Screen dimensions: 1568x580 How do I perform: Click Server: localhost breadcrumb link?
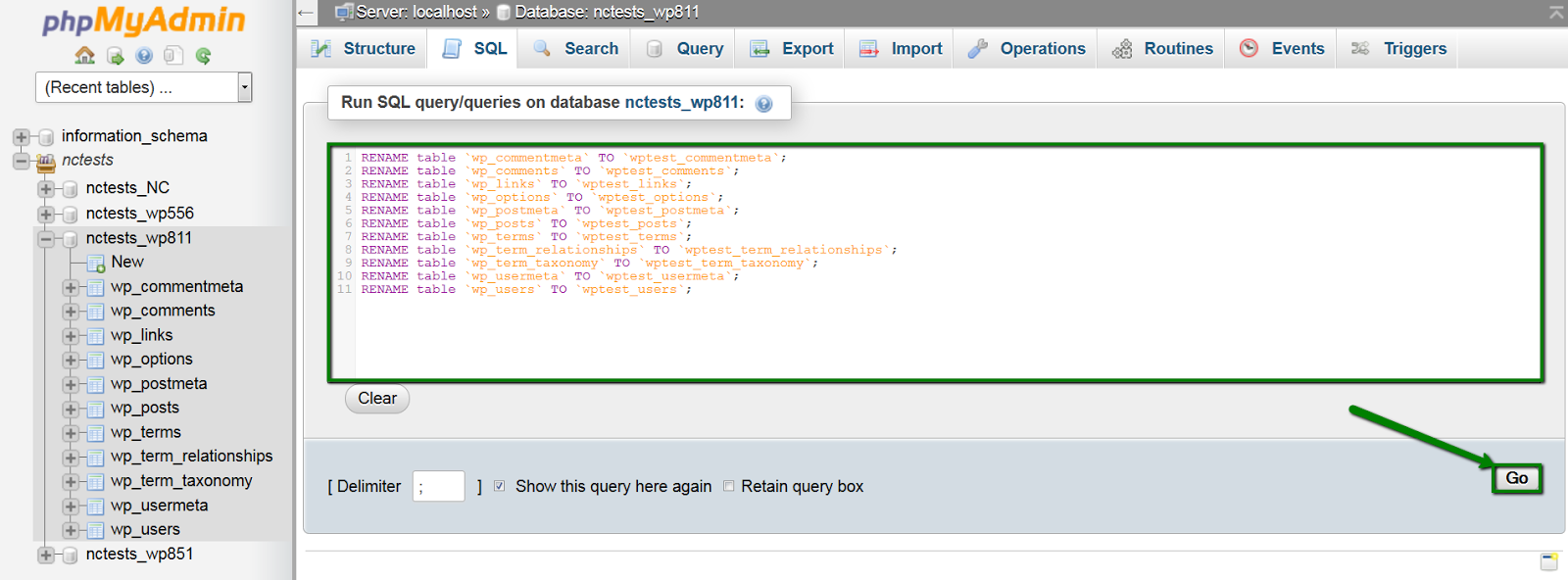click(416, 13)
